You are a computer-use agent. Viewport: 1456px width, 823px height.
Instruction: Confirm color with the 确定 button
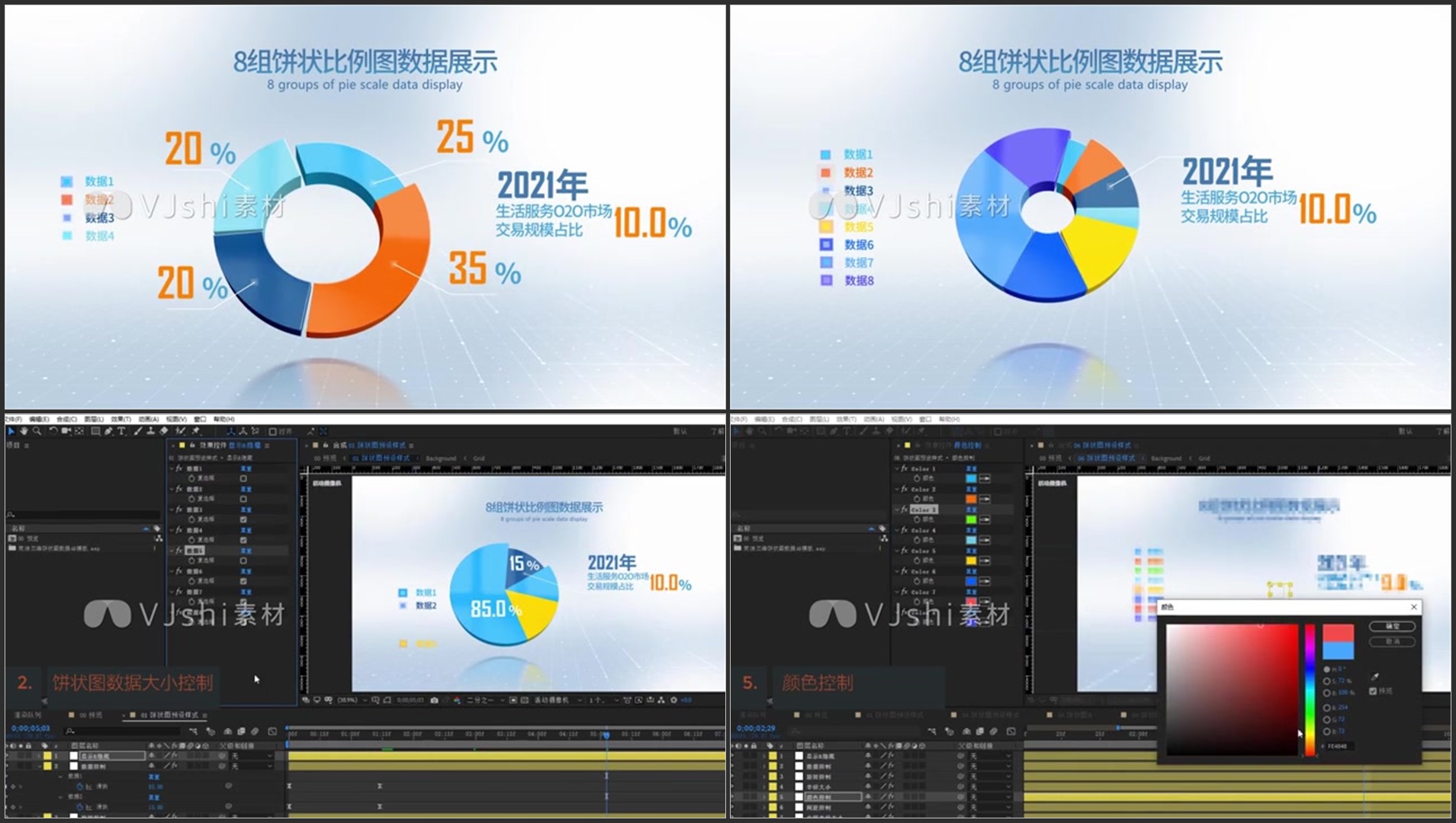(1392, 626)
